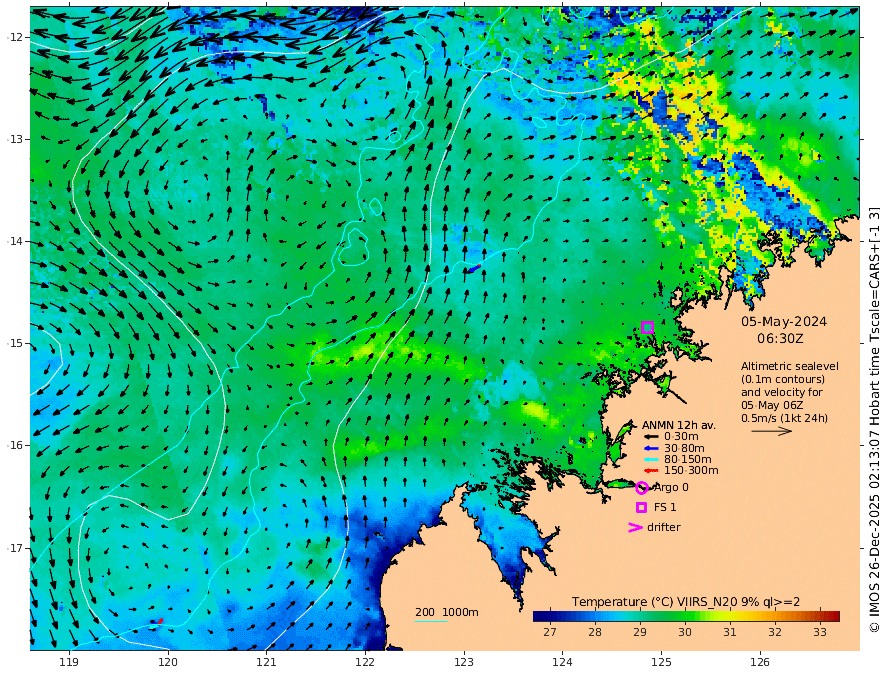Click the magenta drifter arrowhead legend symbol
880x680 pixels.
click(635, 527)
